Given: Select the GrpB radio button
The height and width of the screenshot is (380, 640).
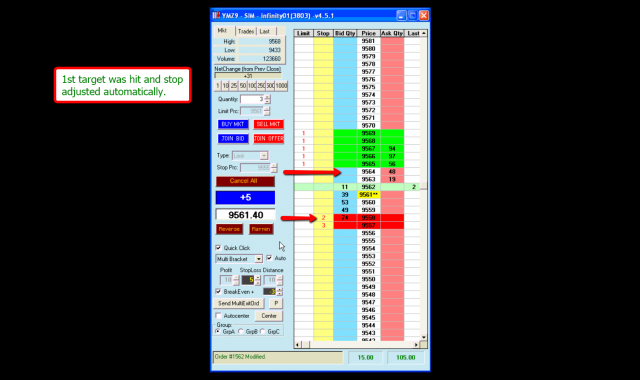Looking at the screenshot, I should point(241,331).
